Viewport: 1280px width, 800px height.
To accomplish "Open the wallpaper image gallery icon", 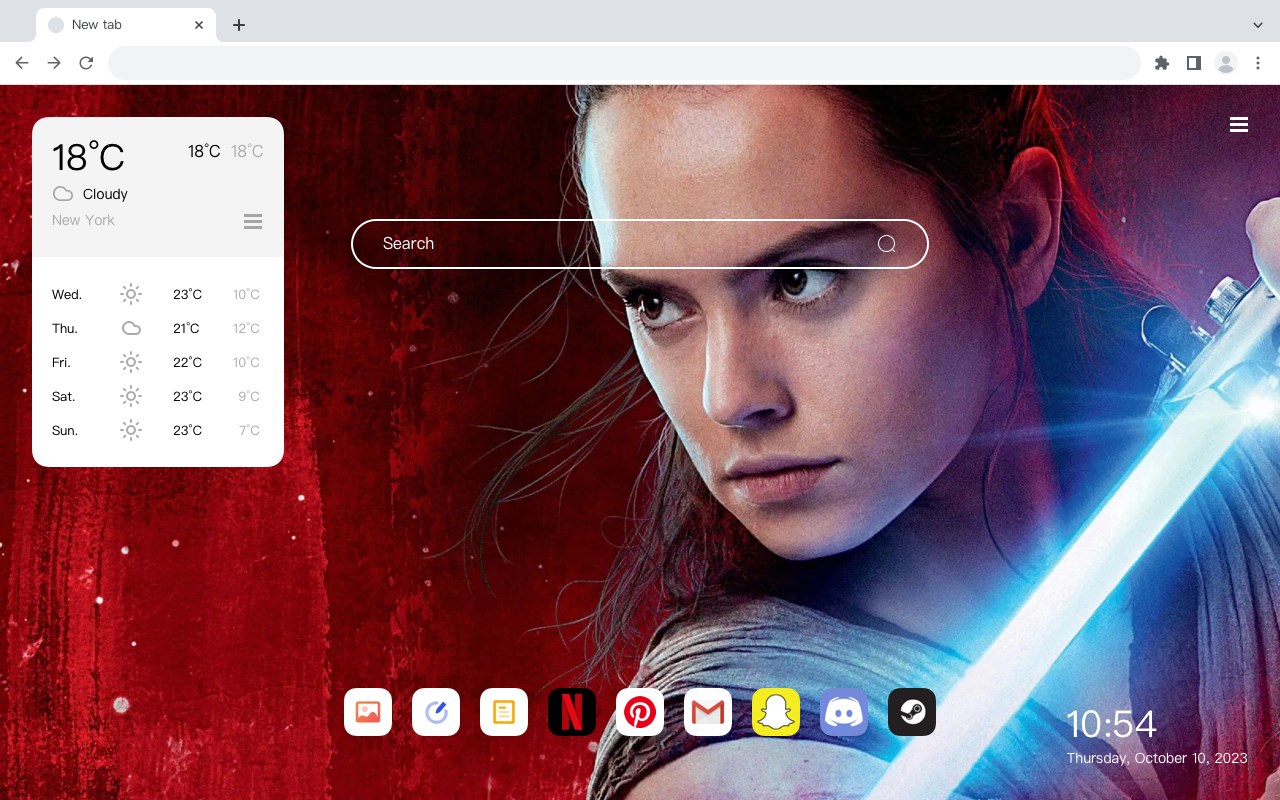I will tap(368, 712).
